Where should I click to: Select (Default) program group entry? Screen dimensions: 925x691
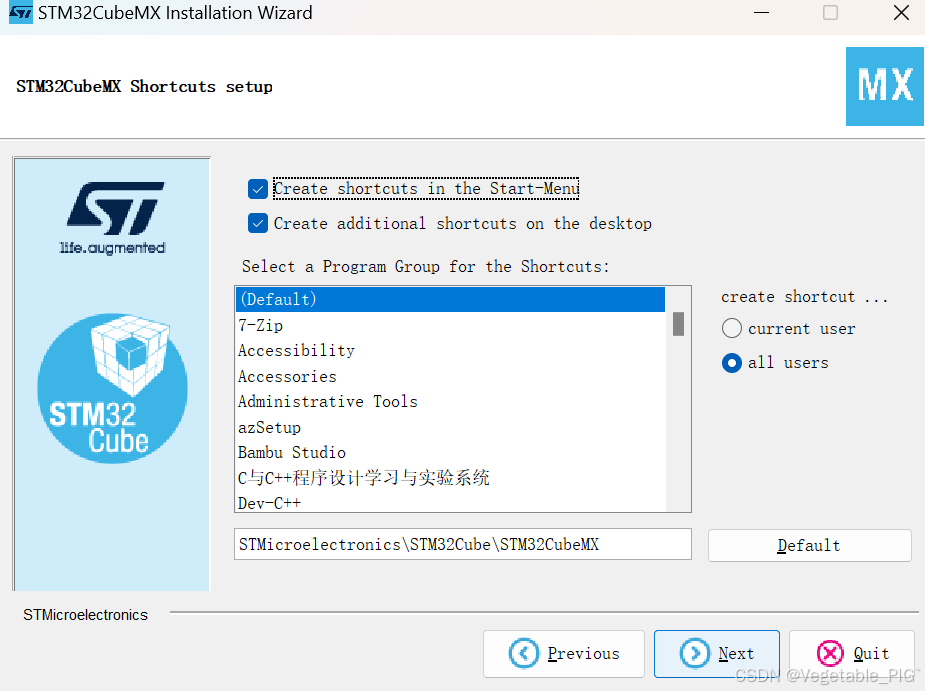451,299
